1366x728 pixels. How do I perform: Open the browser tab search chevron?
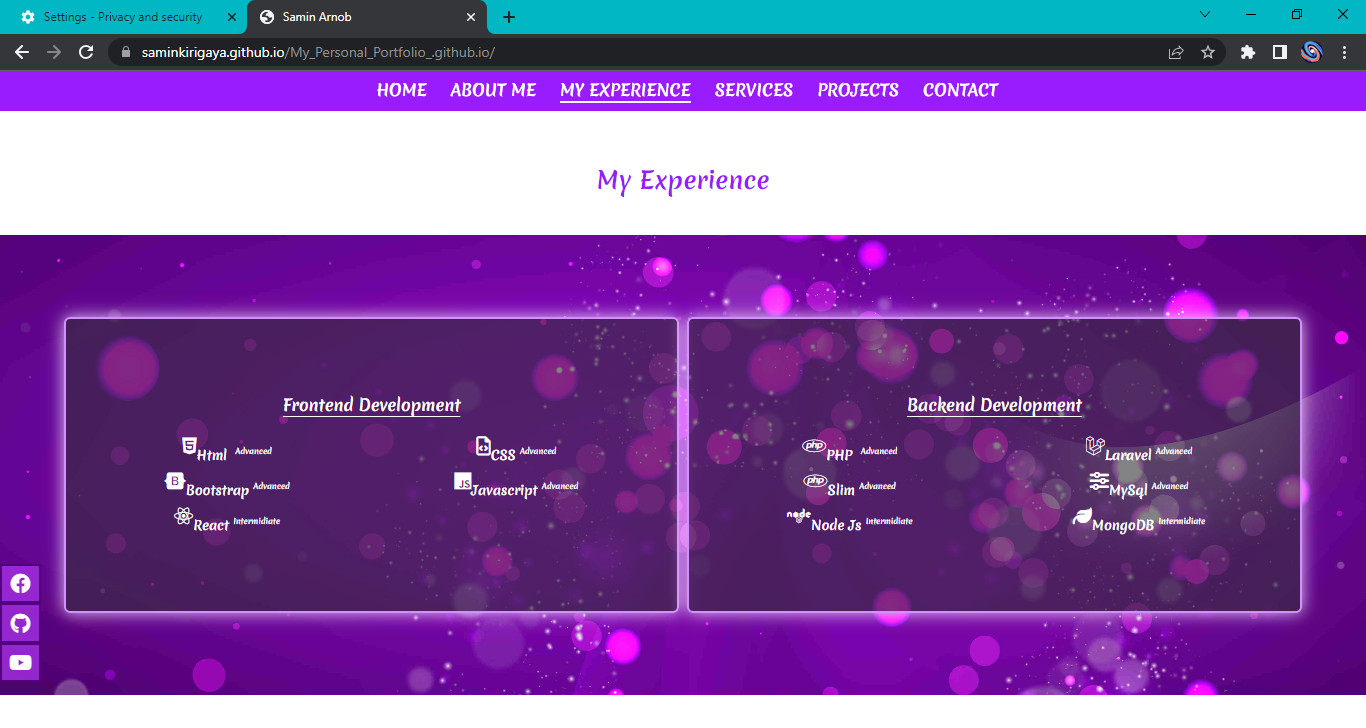click(x=1205, y=16)
